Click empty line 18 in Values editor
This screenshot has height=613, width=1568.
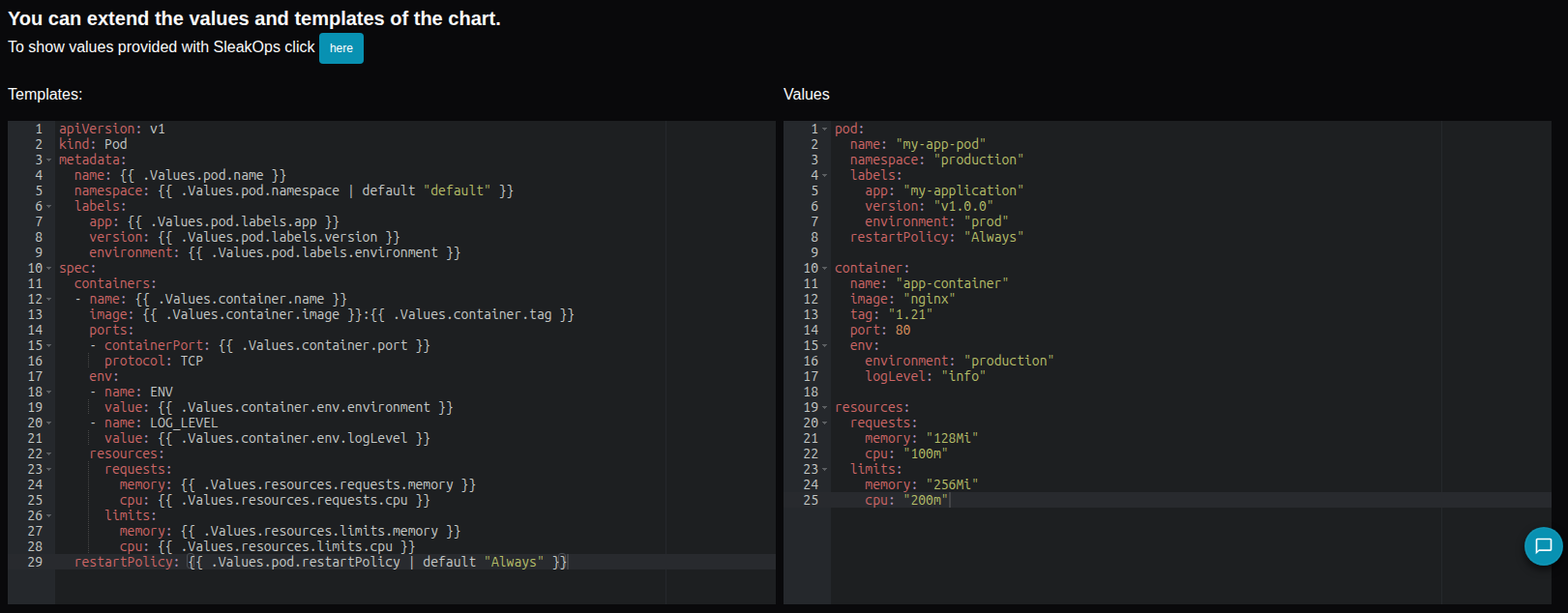click(x=1191, y=392)
